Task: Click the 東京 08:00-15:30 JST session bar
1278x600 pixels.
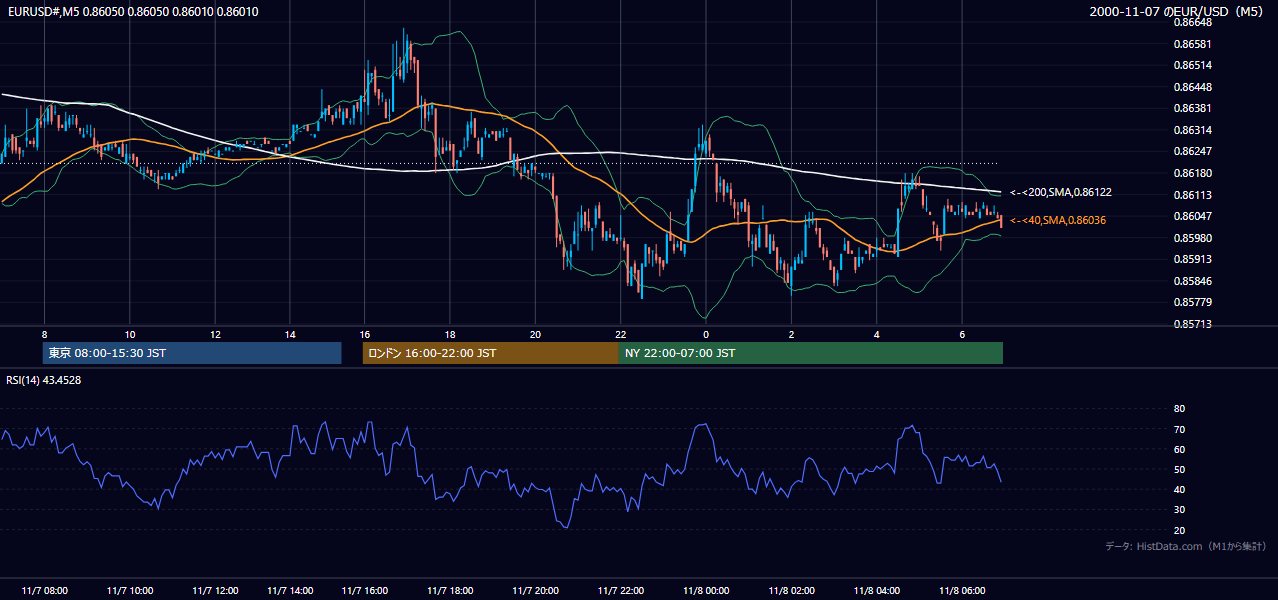Action: pyautogui.click(x=192, y=353)
